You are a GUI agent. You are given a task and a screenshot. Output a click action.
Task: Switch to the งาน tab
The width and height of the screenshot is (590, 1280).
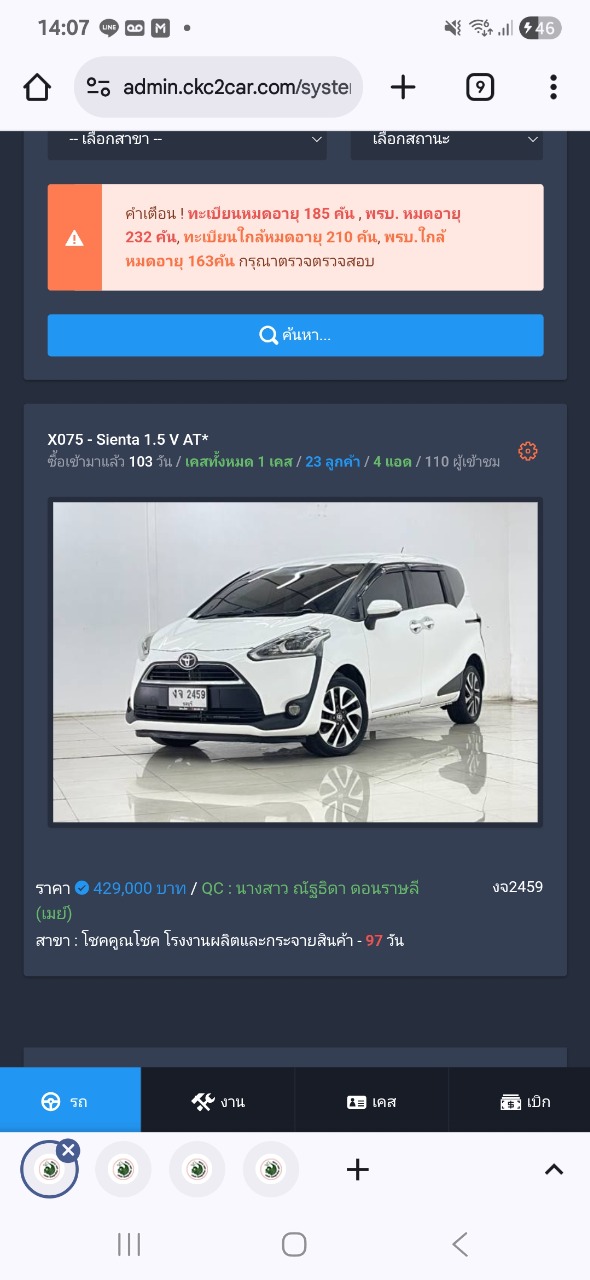coord(218,1101)
